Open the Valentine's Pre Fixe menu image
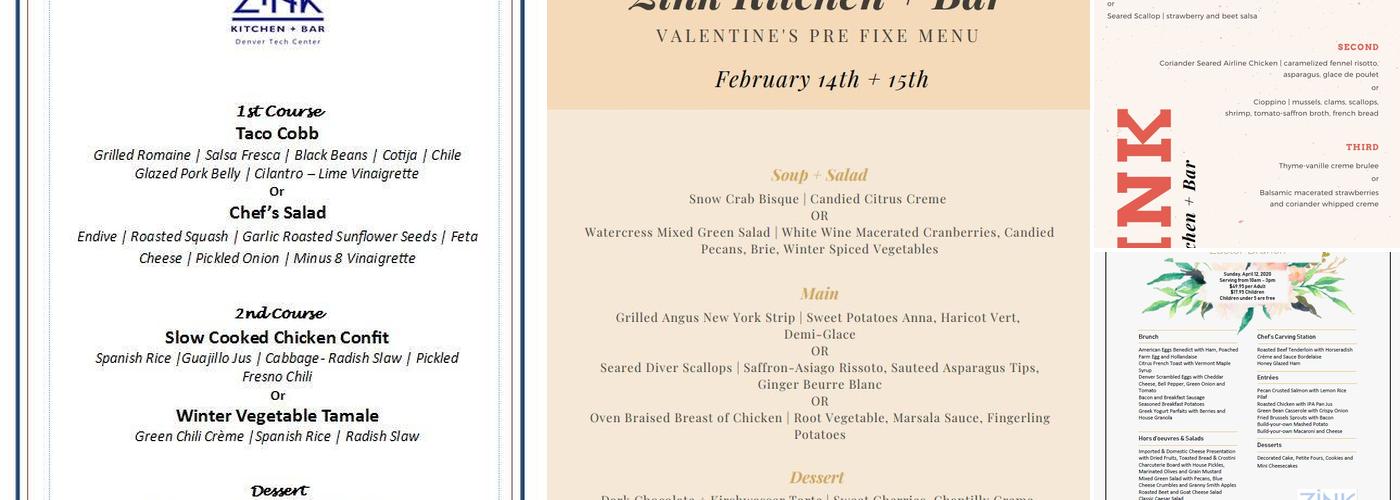The width and height of the screenshot is (1400, 500). click(x=818, y=250)
